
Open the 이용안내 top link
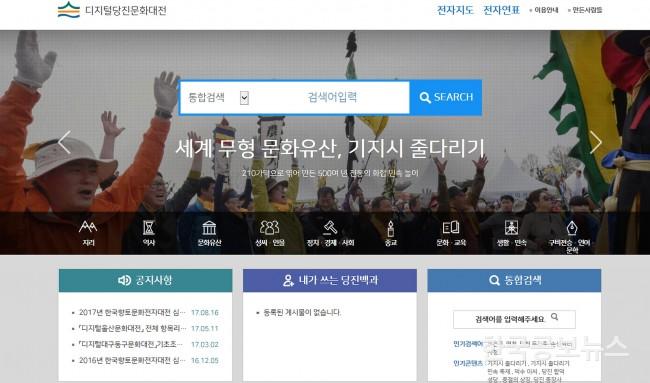[544, 10]
